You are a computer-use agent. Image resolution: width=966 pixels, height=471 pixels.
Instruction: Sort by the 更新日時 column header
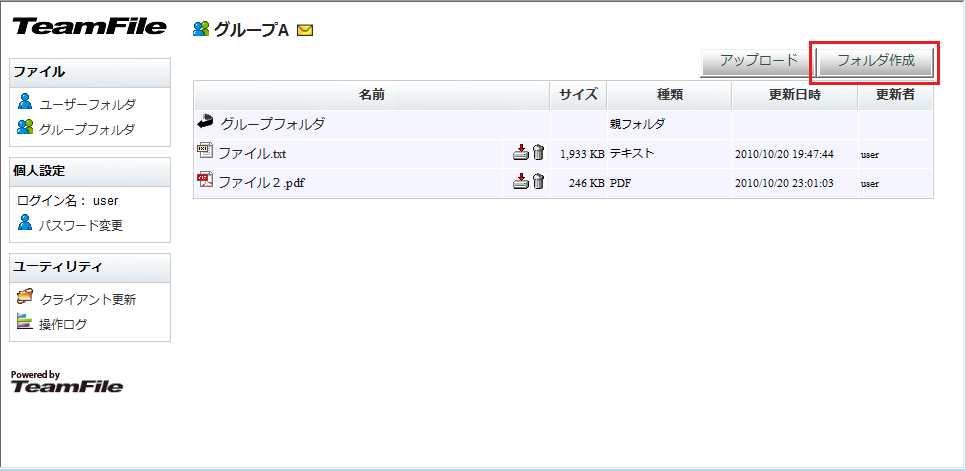pyautogui.click(x=794, y=95)
